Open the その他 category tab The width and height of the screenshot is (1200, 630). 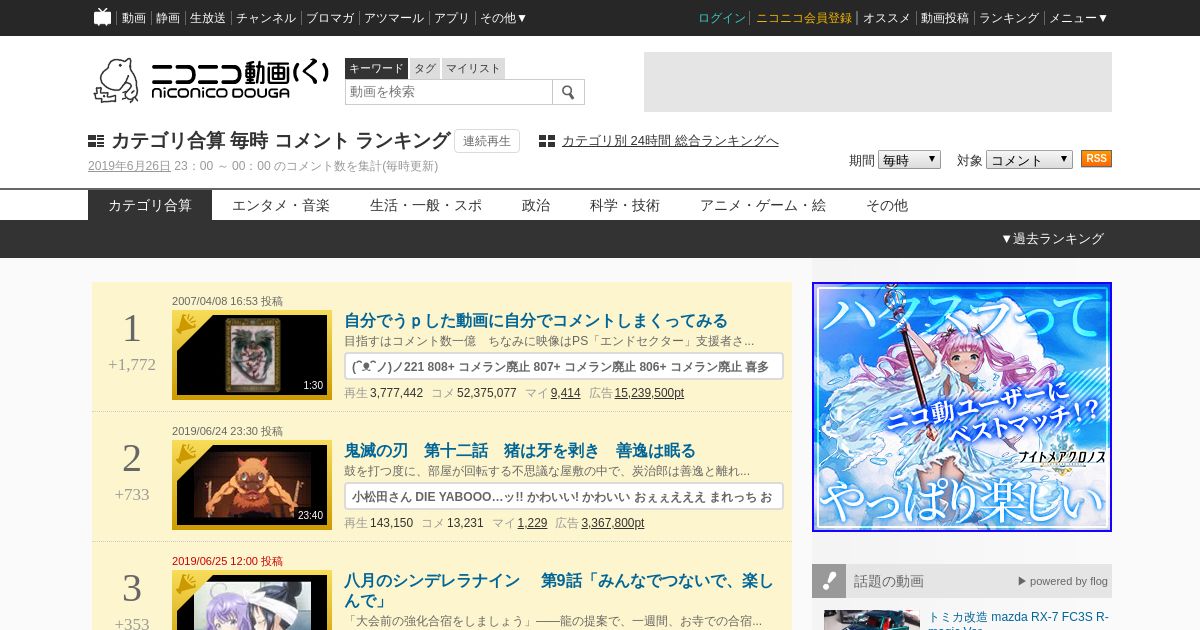(887, 205)
